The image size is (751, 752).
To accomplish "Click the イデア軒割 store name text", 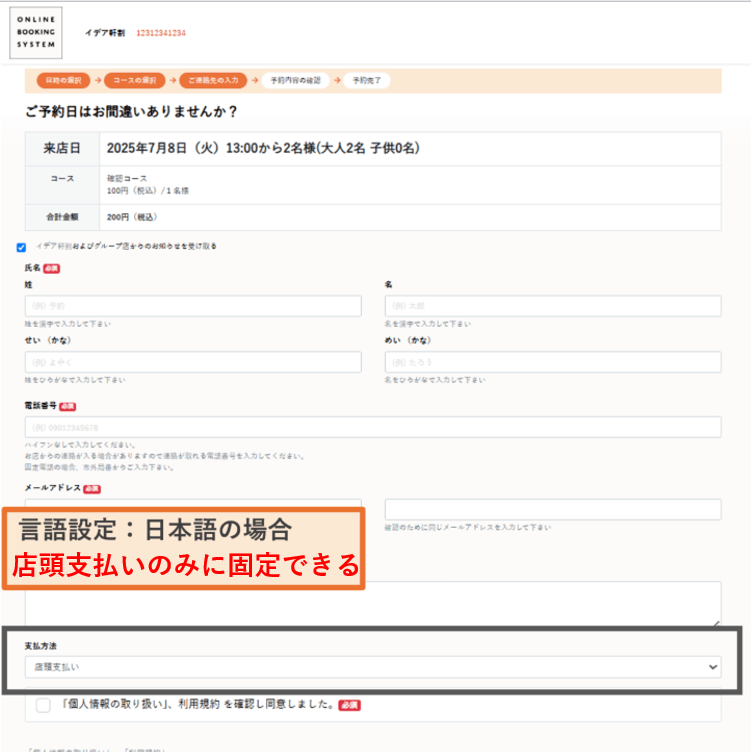I will [105, 33].
